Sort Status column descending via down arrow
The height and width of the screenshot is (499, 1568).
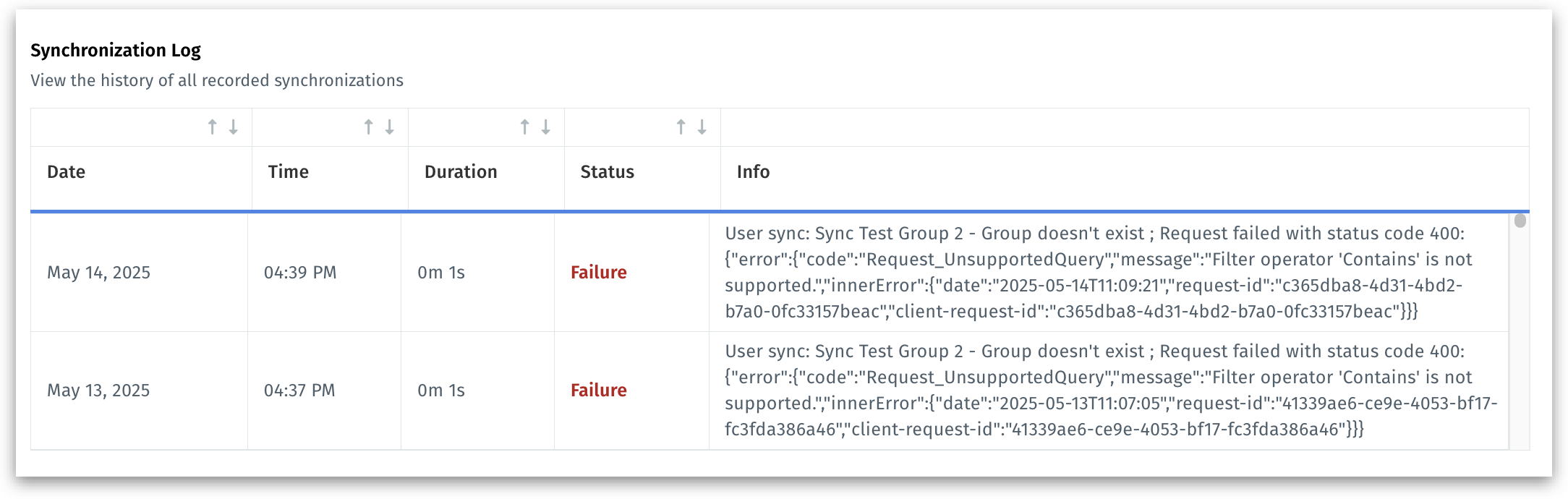[x=702, y=127]
